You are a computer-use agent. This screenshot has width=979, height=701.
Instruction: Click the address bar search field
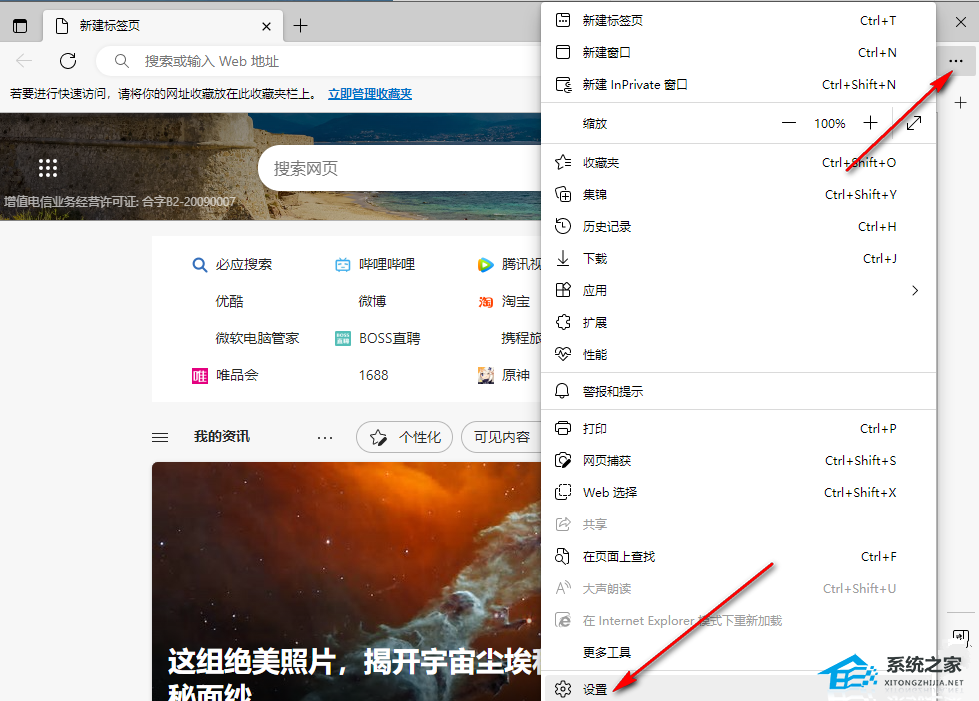tap(318, 61)
